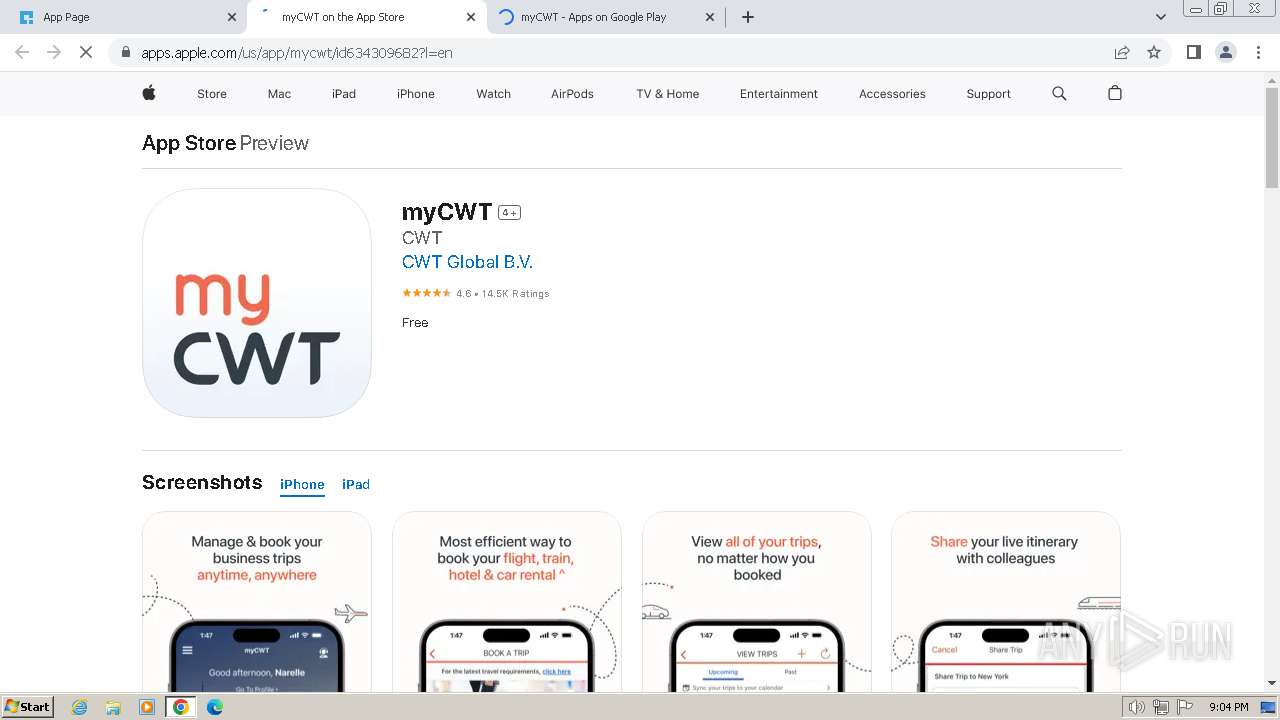The width and height of the screenshot is (1280, 720).
Task: Select the iPhone screenshots tab
Action: click(x=302, y=484)
